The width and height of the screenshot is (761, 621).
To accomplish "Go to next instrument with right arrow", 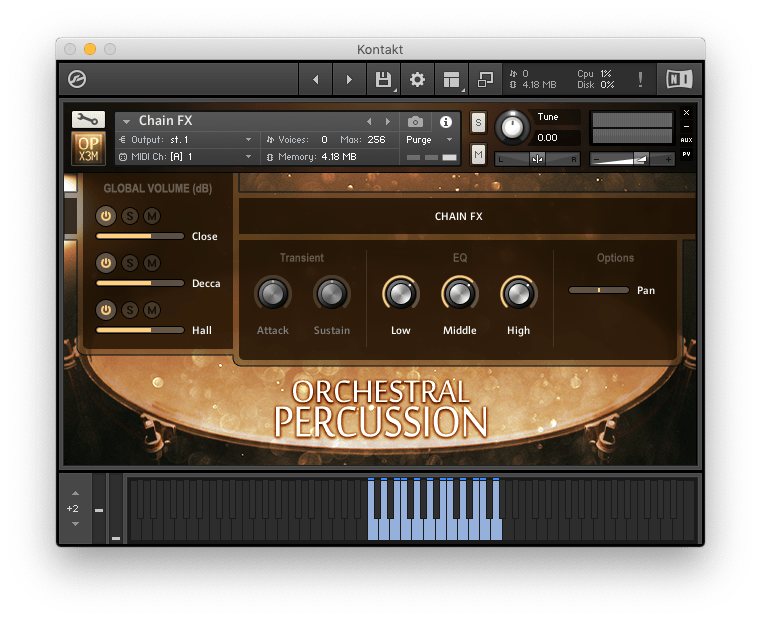I will click(x=349, y=79).
